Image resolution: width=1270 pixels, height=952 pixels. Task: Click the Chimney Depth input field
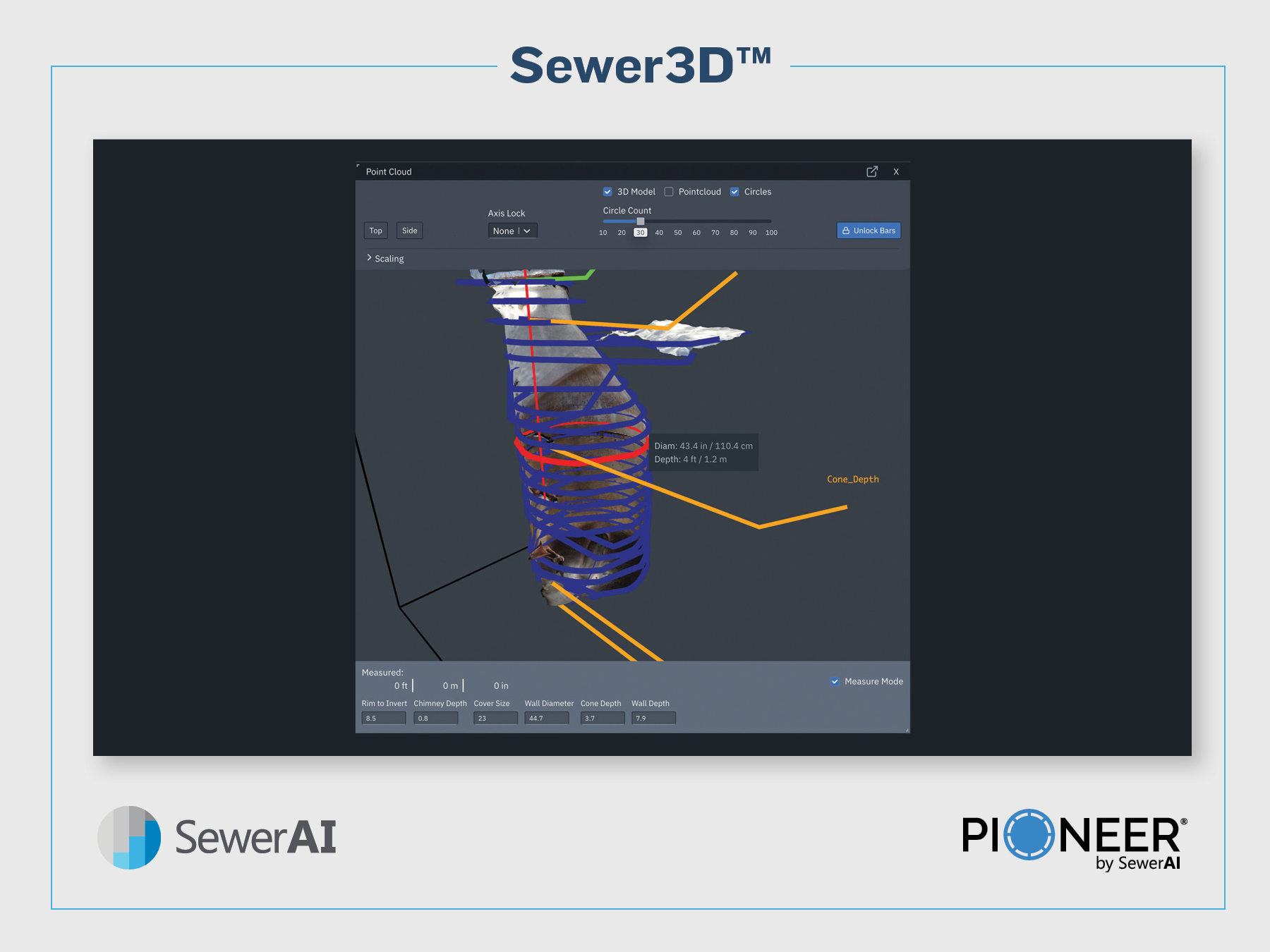pyautogui.click(x=436, y=718)
